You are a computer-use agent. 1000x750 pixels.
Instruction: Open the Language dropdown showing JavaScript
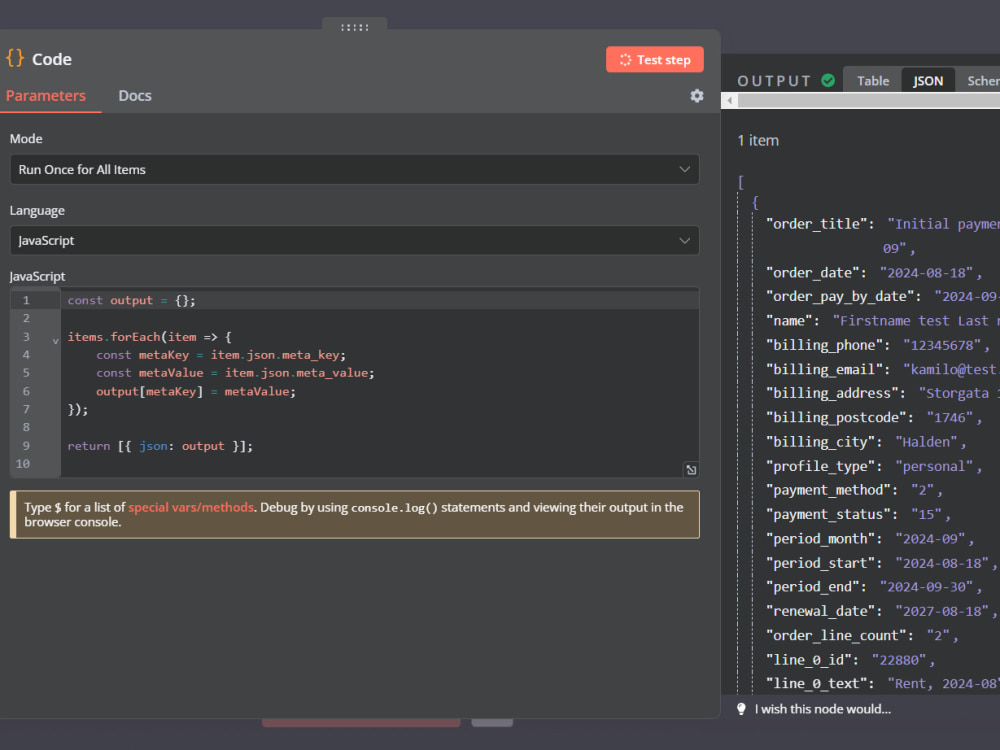(x=355, y=240)
